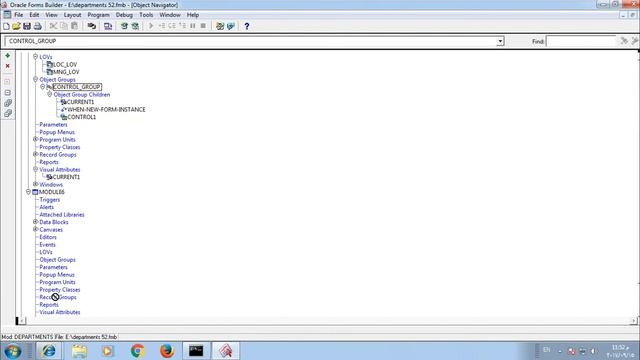Screen dimensions: 640x360
Task: Click the Paste clipboard icon
Action: pyautogui.click(x=75, y=26)
